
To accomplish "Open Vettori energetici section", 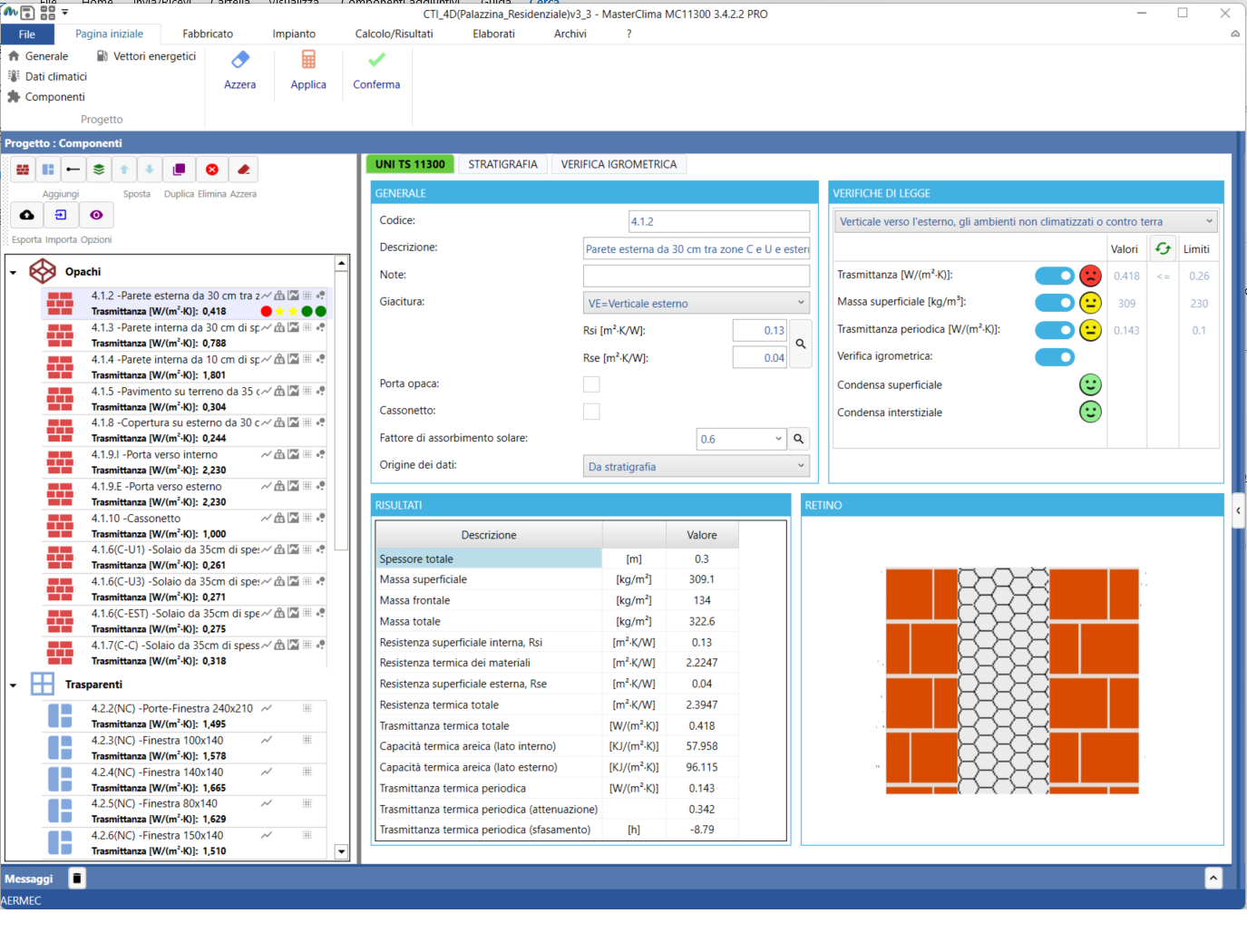I will point(146,56).
